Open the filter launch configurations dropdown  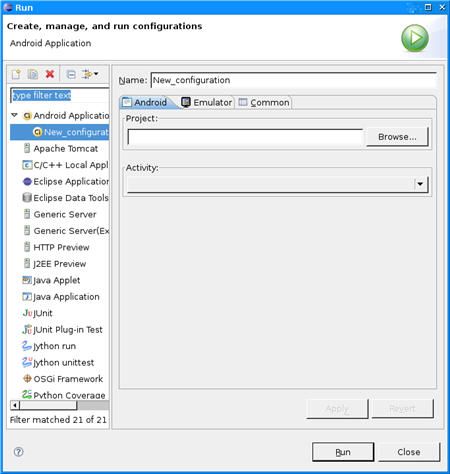coord(90,74)
